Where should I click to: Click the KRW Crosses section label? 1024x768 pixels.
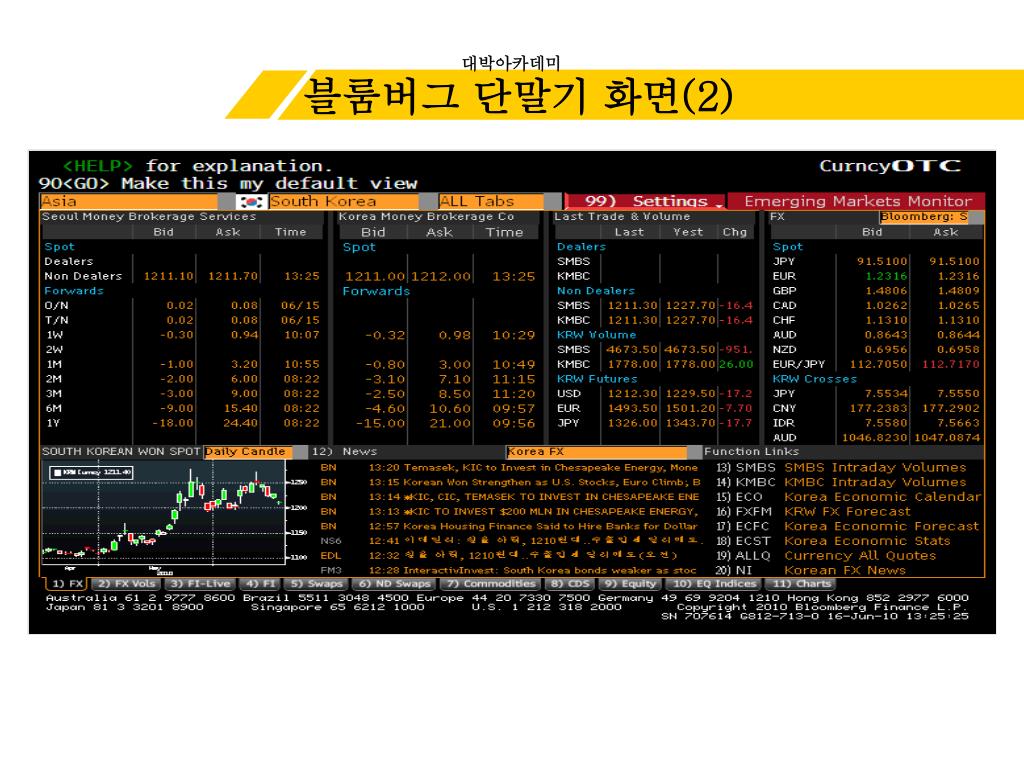click(x=814, y=379)
